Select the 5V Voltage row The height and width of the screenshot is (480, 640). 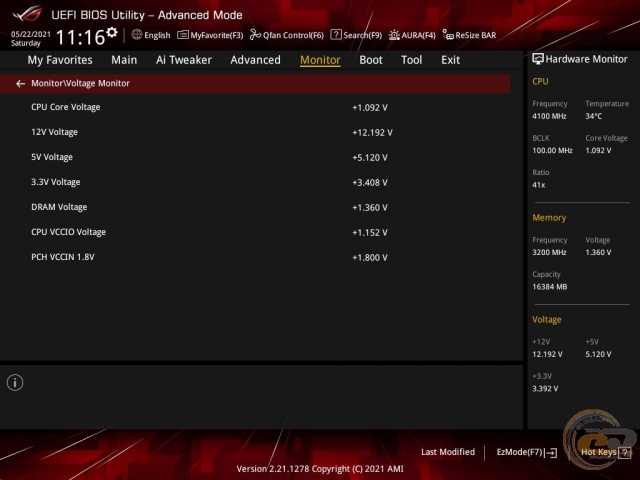click(255, 157)
